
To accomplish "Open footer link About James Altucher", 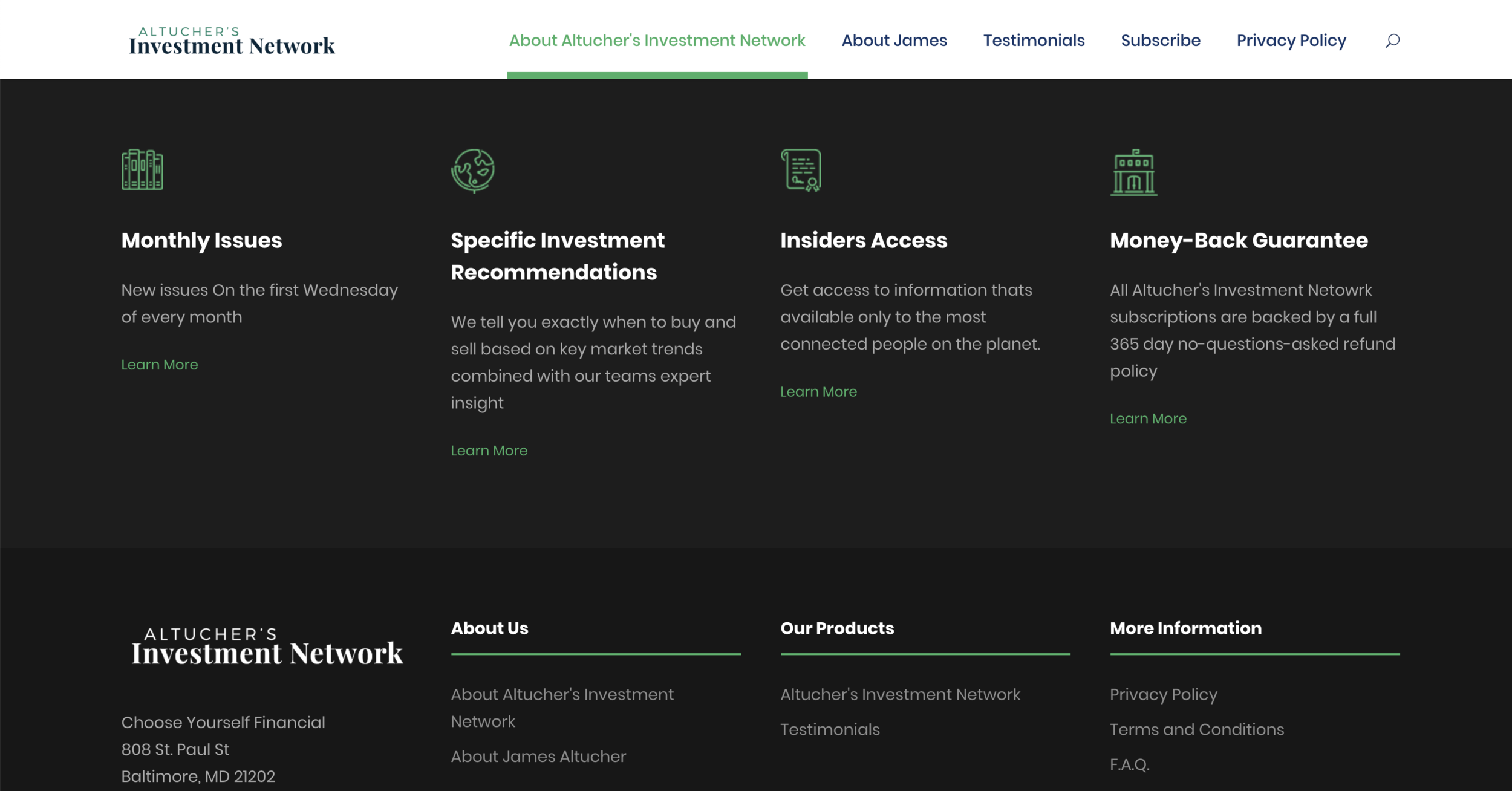I will coord(538,757).
